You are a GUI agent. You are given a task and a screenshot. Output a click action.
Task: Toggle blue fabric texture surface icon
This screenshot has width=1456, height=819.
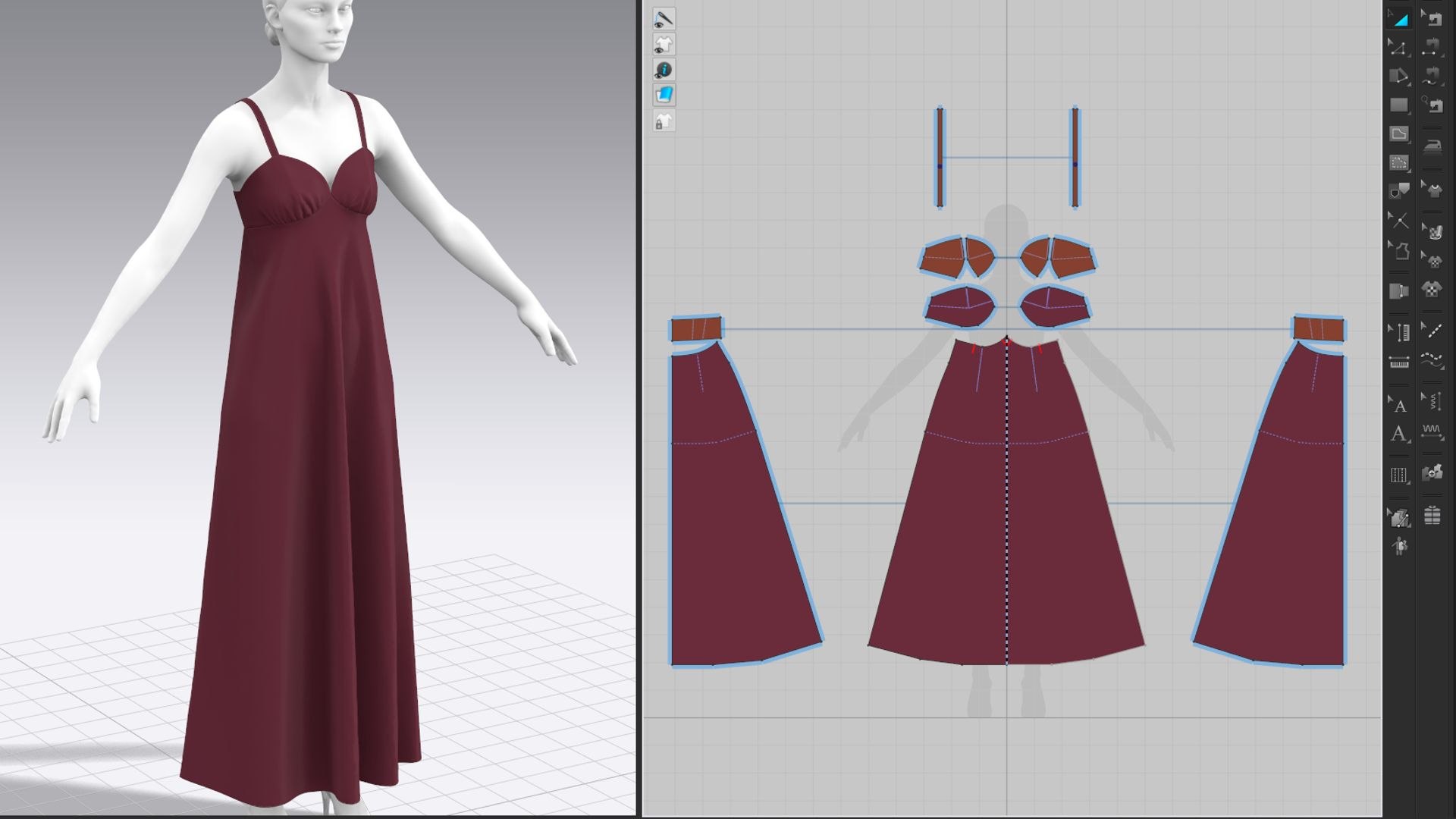coord(664,95)
